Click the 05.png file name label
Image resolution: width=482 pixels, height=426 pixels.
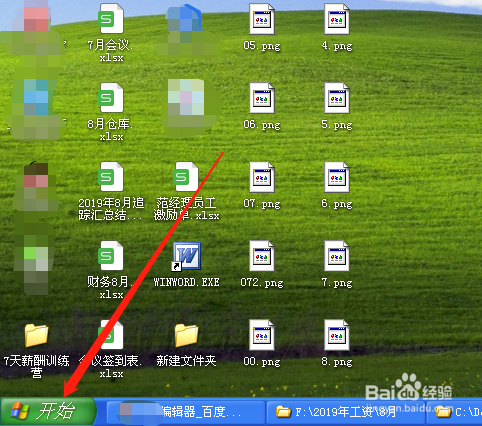pyautogui.click(x=262, y=46)
